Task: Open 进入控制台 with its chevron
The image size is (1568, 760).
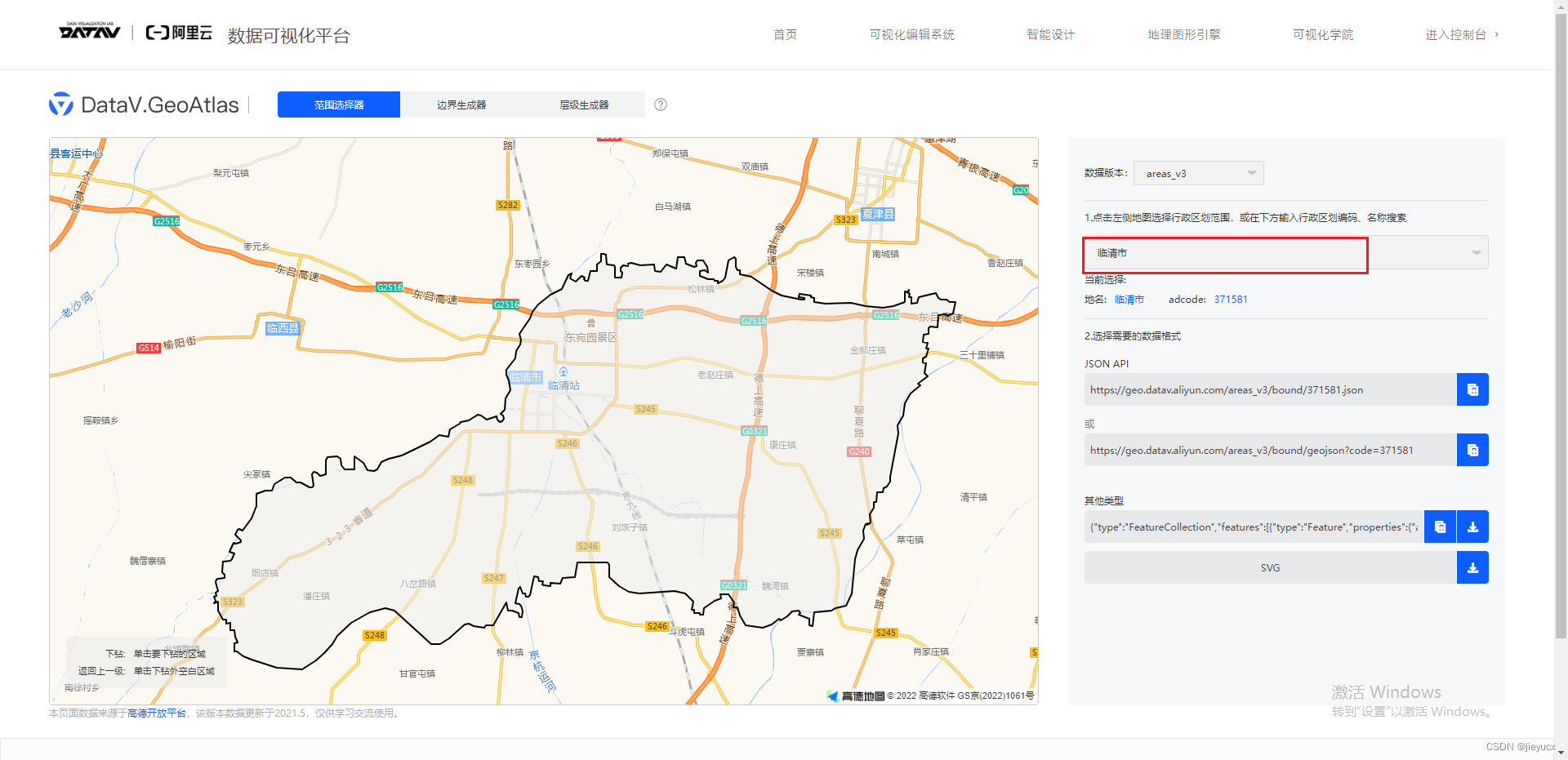Action: [1462, 34]
